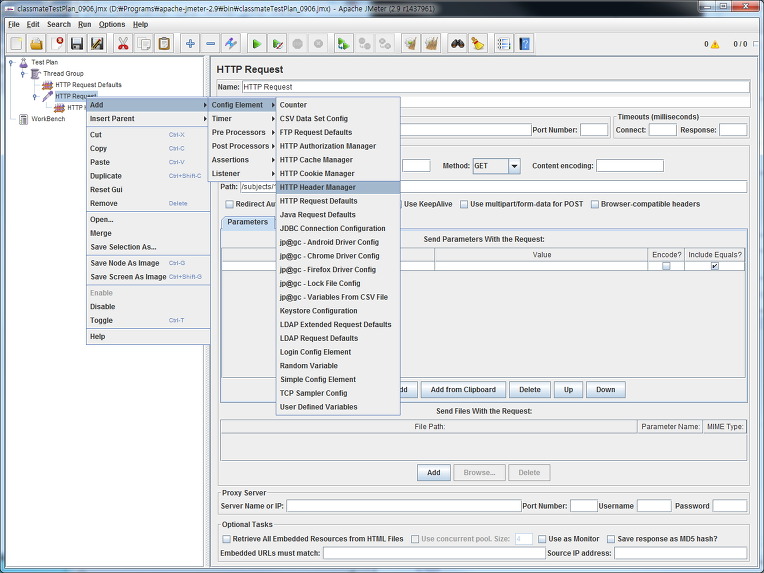Open the Listener submenu

click(242, 173)
